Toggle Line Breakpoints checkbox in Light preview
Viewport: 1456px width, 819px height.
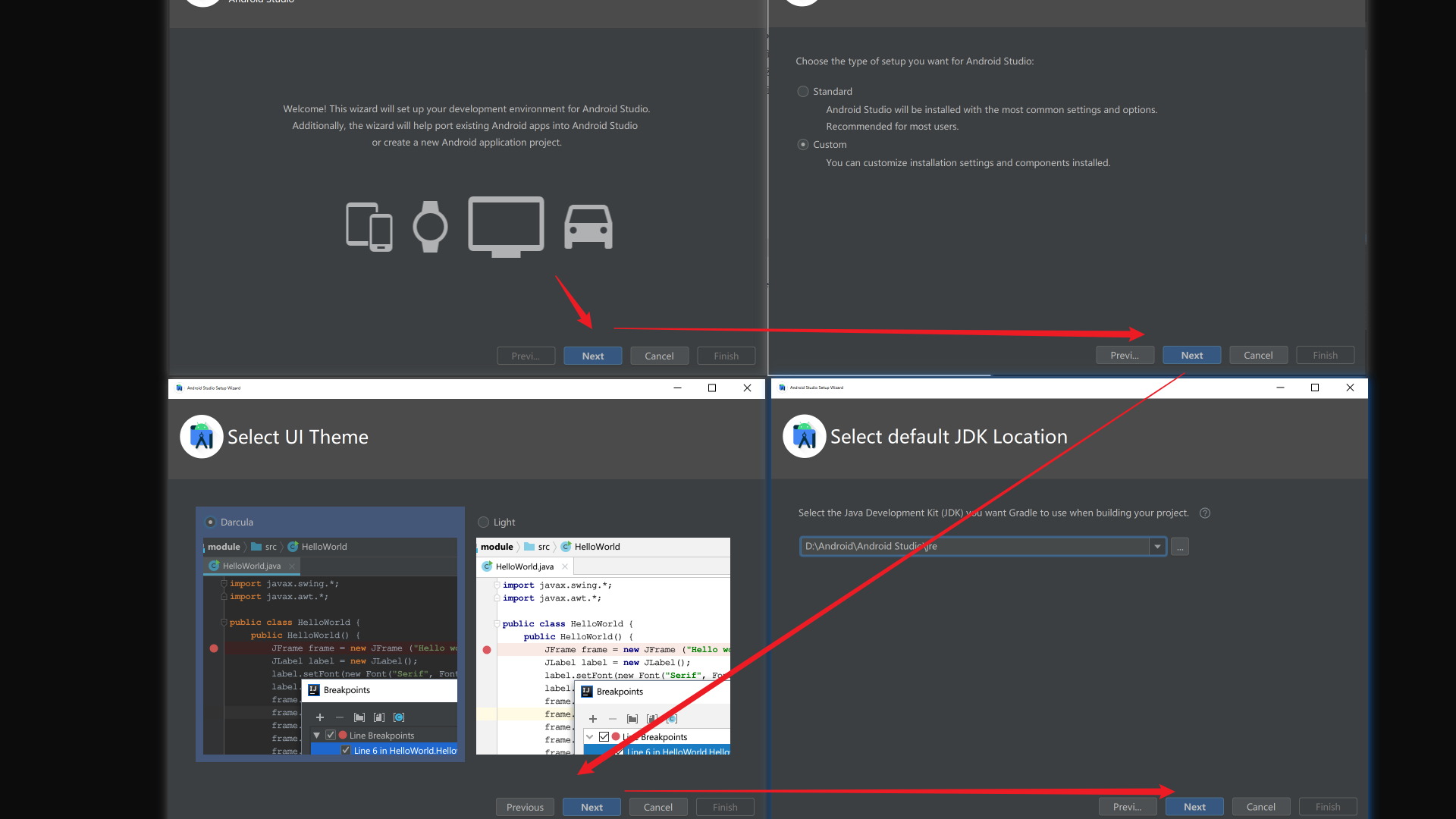604,737
